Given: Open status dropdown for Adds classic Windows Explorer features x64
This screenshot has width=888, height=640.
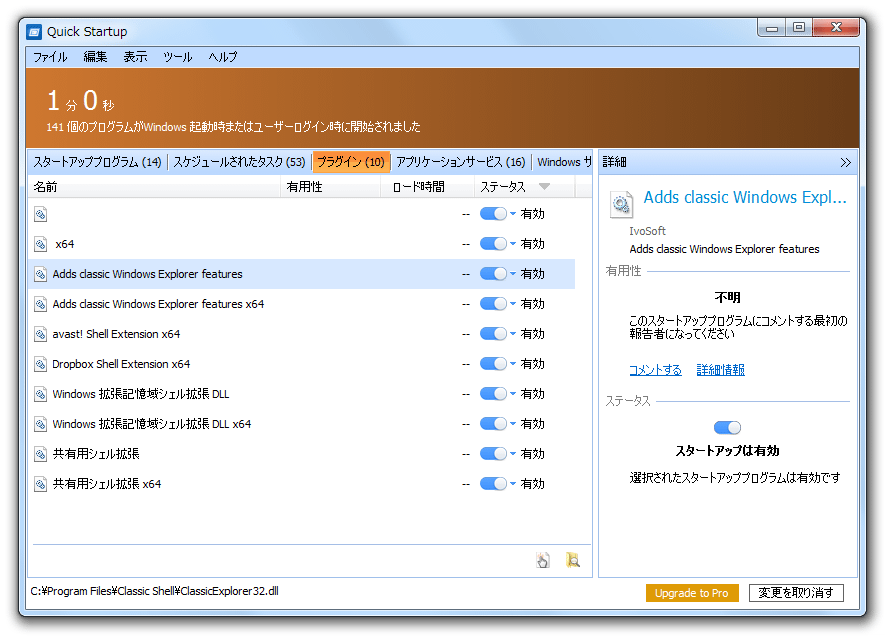Looking at the screenshot, I should [513, 304].
